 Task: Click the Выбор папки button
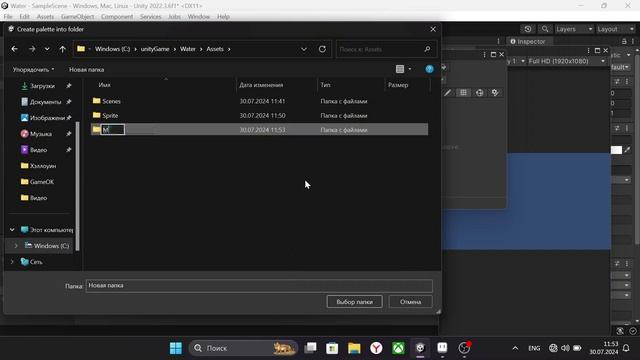coord(354,302)
